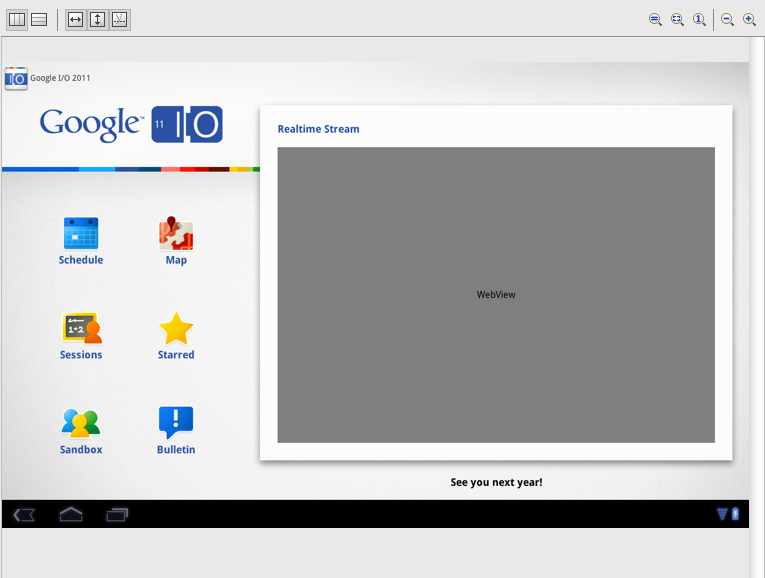The width and height of the screenshot is (765, 578).
Task: Select the gray WebView placeholder area
Action: click(496, 294)
